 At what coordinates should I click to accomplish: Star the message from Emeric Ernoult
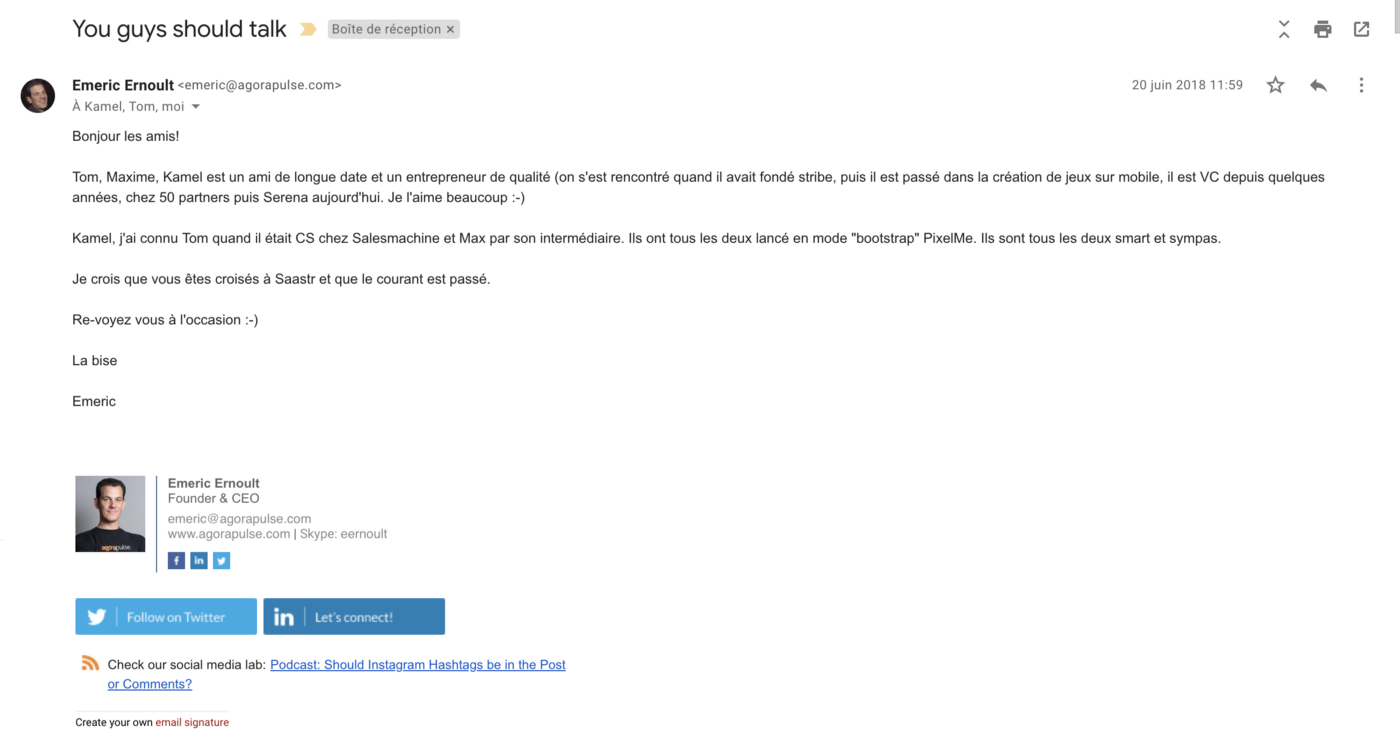point(1275,85)
